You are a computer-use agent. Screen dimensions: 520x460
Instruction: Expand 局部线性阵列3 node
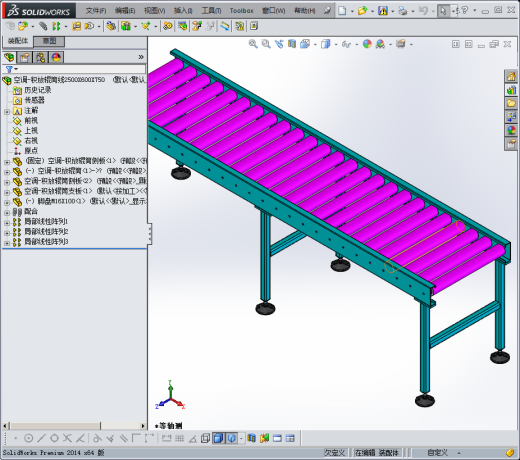coord(7,243)
